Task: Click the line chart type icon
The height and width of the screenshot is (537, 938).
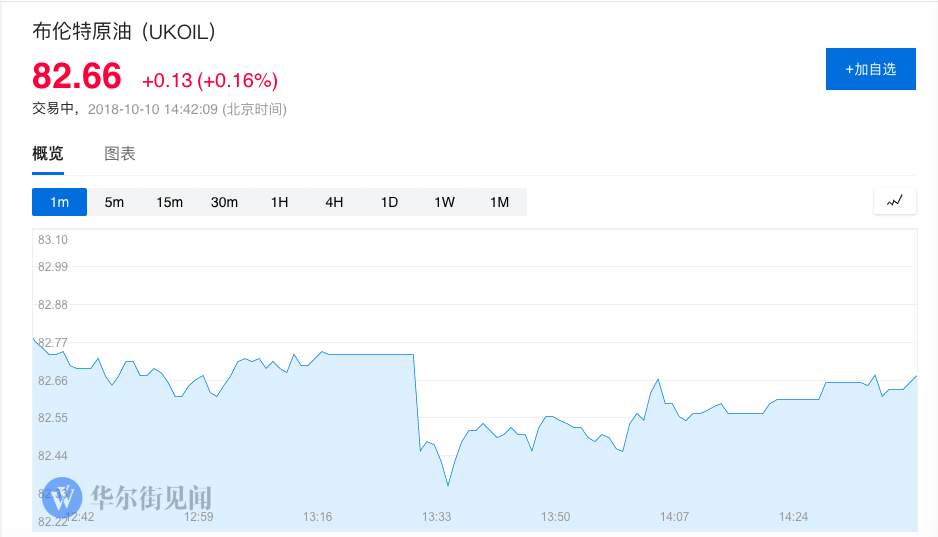Action: (x=894, y=202)
